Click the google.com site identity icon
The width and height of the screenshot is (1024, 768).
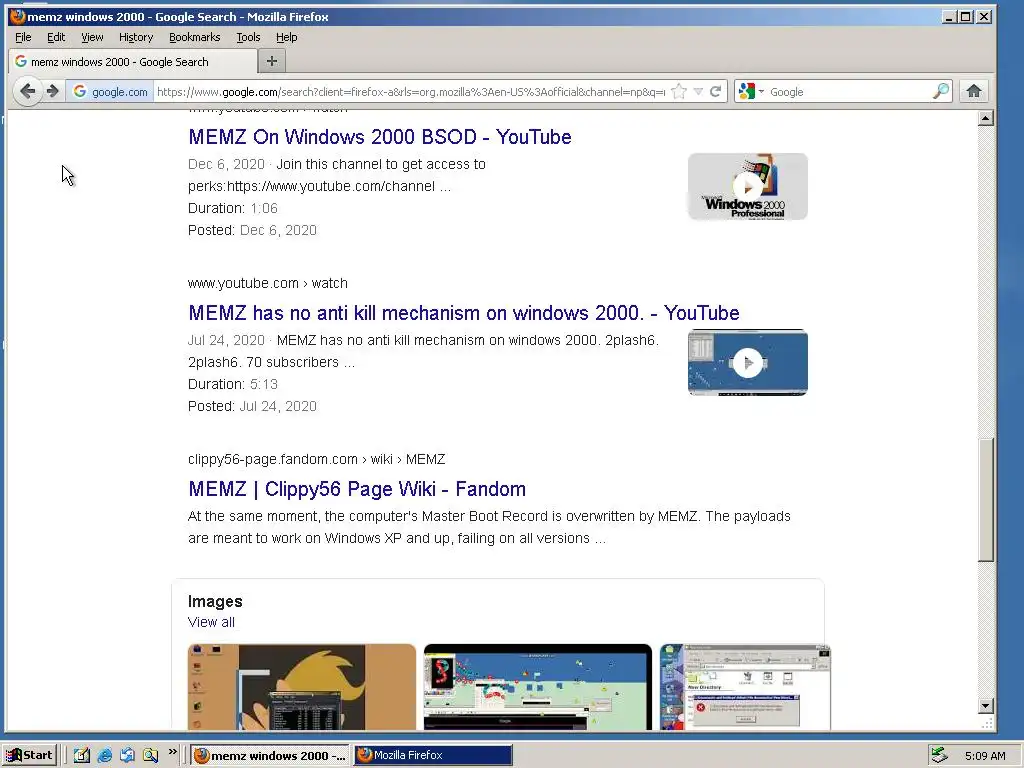click(110, 92)
